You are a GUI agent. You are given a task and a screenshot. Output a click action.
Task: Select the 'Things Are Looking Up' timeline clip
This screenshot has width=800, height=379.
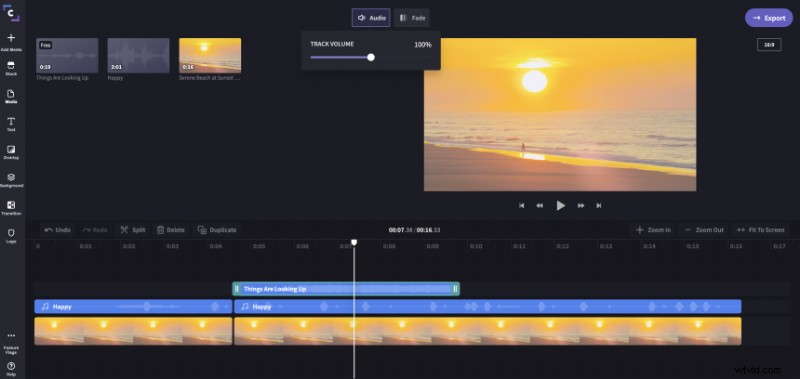(x=346, y=289)
